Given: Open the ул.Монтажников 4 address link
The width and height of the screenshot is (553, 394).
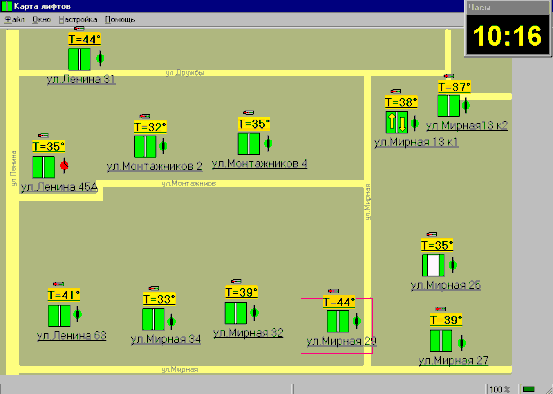Looking at the screenshot, I should point(259,164).
